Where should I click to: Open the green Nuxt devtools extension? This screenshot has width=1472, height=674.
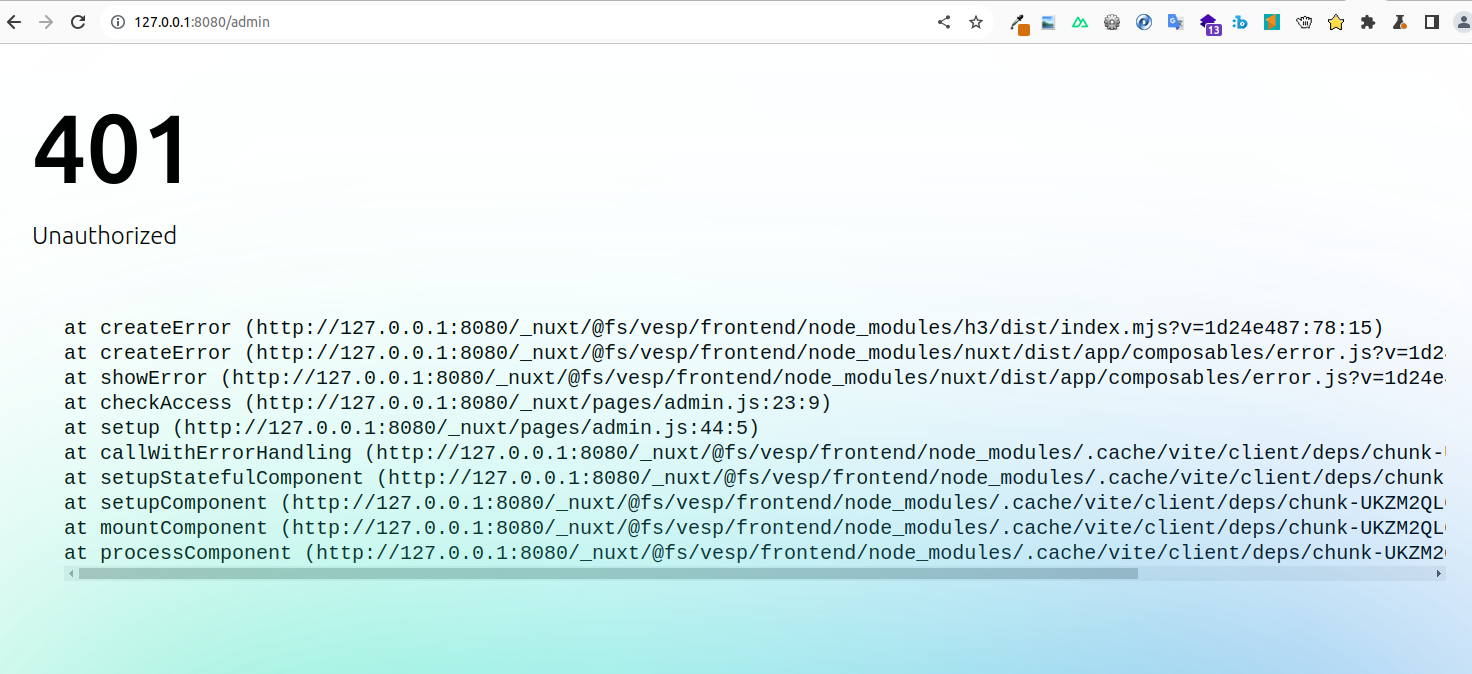(x=1080, y=22)
